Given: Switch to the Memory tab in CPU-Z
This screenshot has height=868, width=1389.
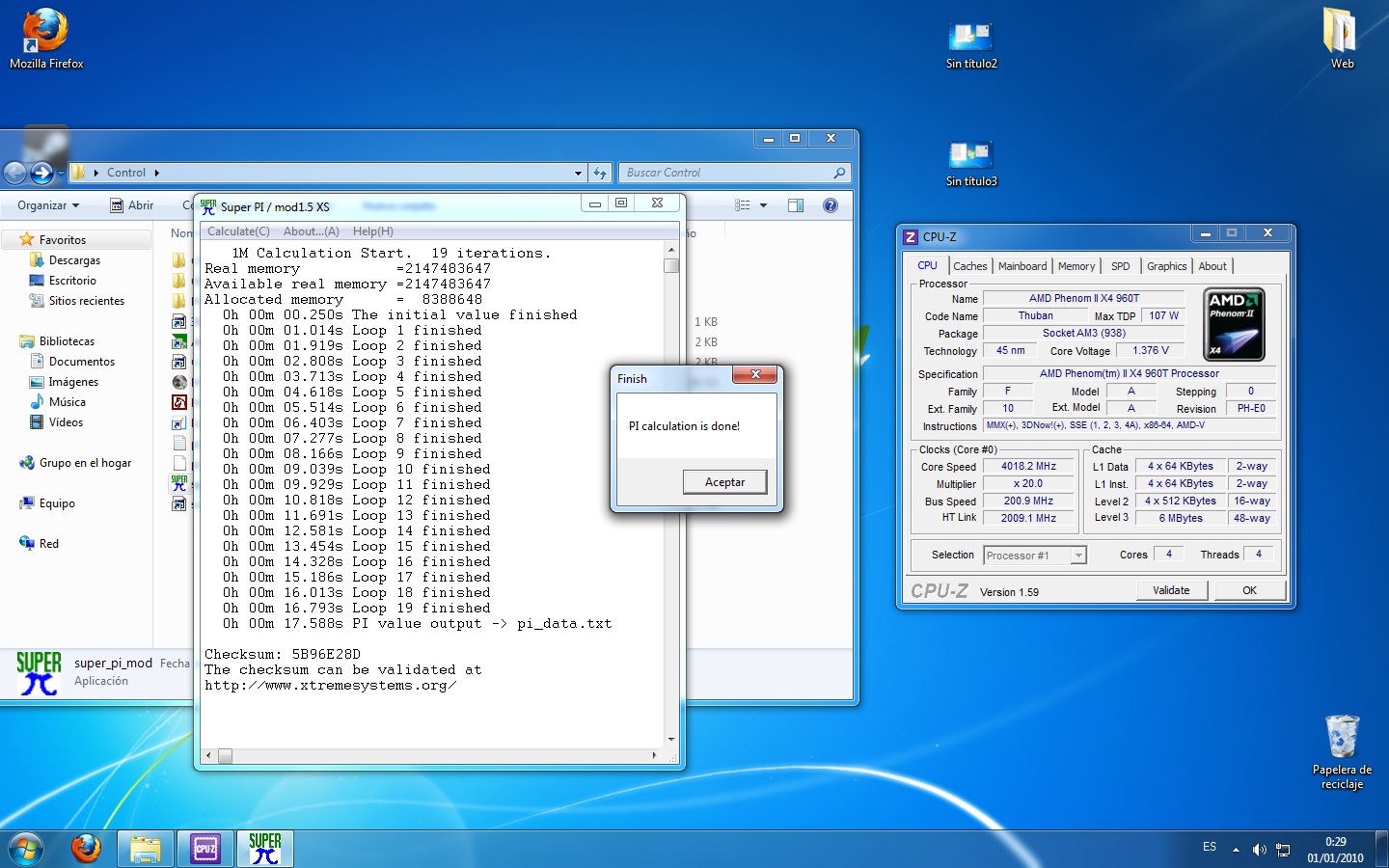Looking at the screenshot, I should 1076,266.
